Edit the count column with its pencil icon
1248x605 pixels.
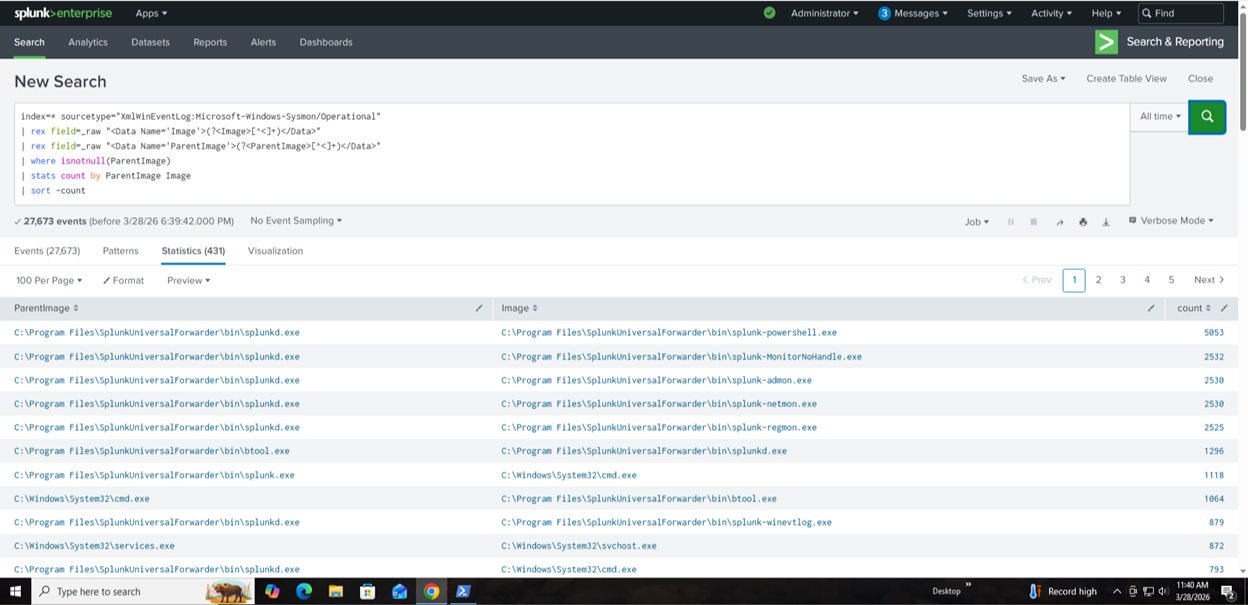[x=1224, y=308]
